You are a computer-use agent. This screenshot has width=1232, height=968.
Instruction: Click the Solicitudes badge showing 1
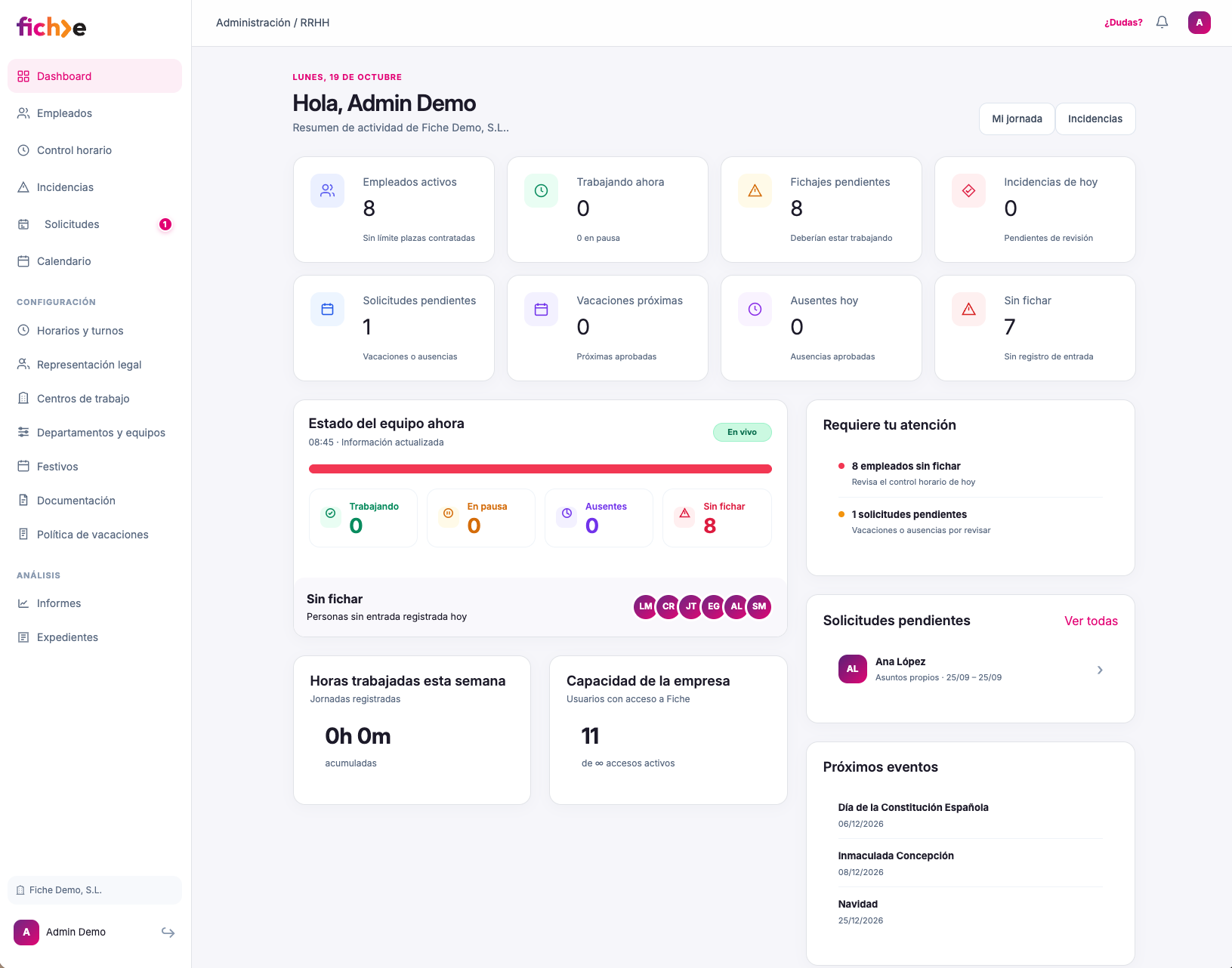point(165,224)
